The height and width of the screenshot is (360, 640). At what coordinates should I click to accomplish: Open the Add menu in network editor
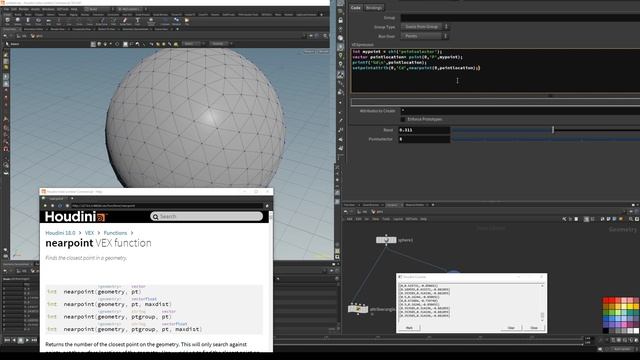(x=349, y=219)
